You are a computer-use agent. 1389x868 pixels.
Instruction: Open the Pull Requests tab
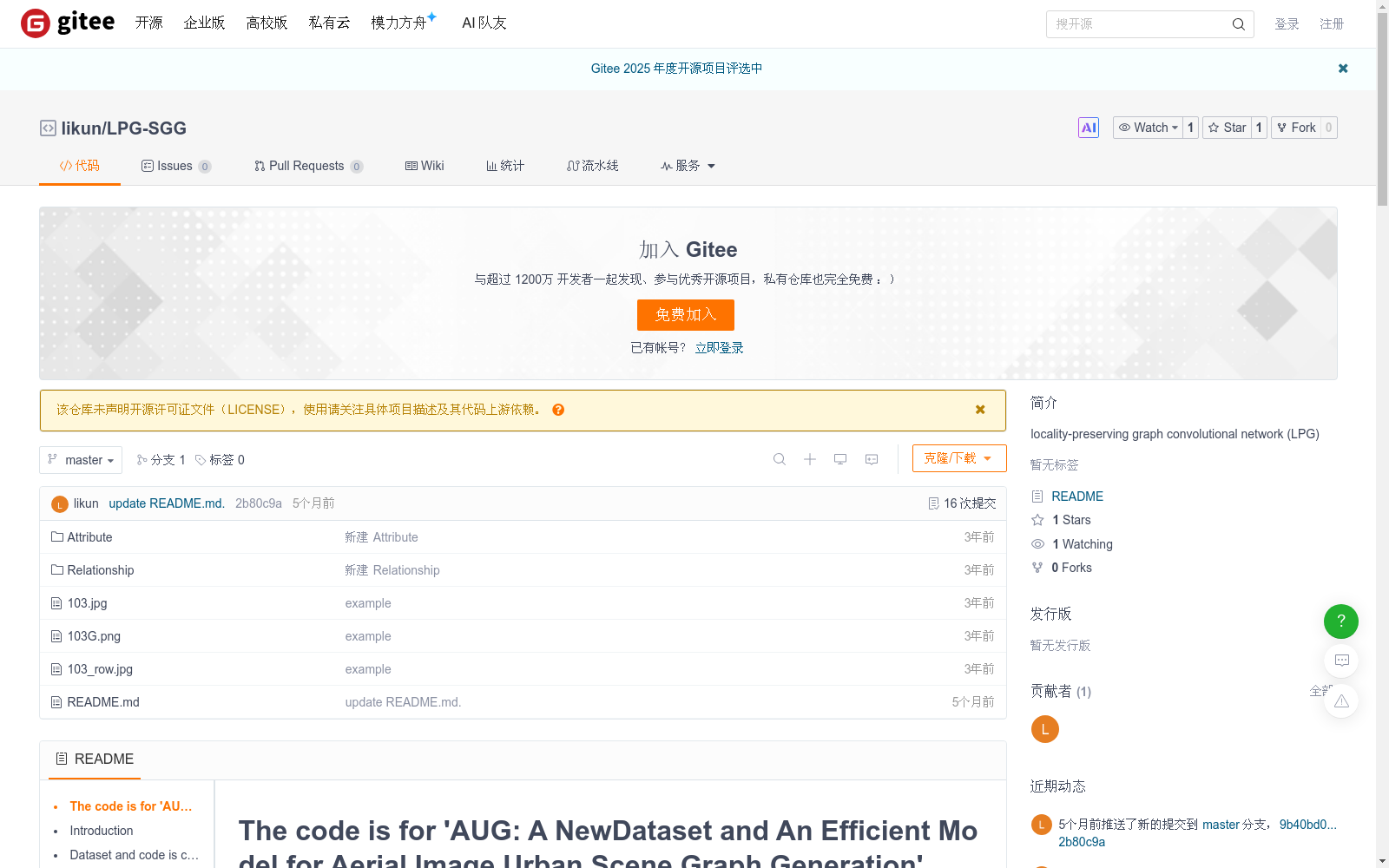tap(308, 166)
